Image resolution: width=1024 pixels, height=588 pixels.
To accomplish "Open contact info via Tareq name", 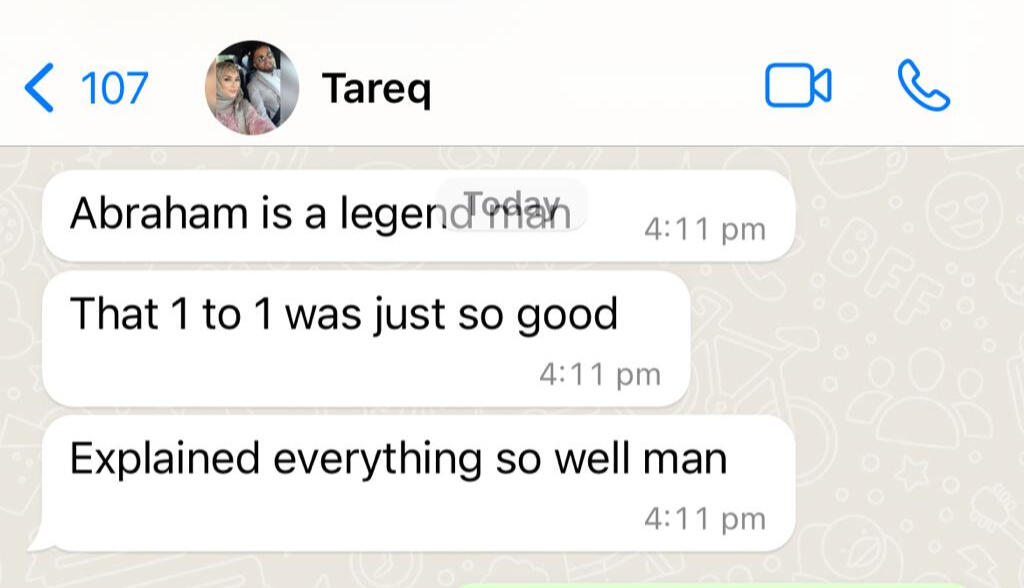I will pyautogui.click(x=376, y=88).
